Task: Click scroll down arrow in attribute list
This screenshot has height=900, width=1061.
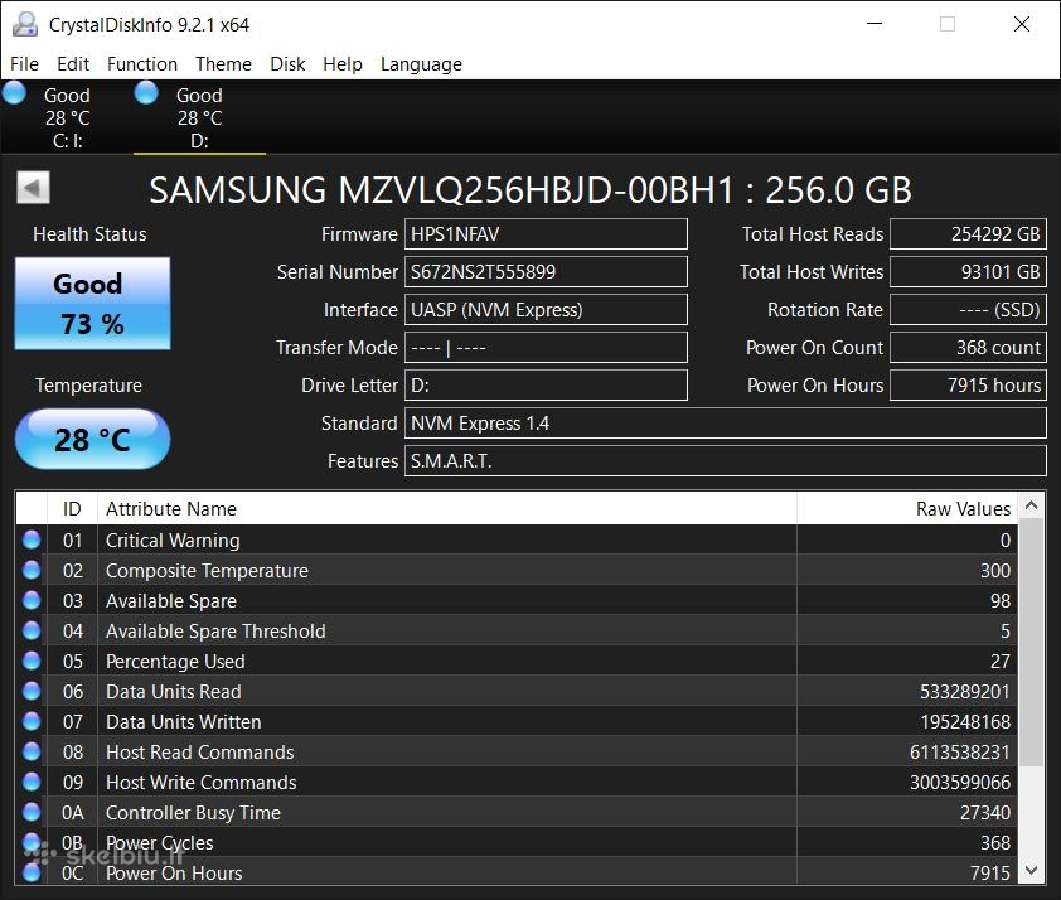Action: 1031,870
